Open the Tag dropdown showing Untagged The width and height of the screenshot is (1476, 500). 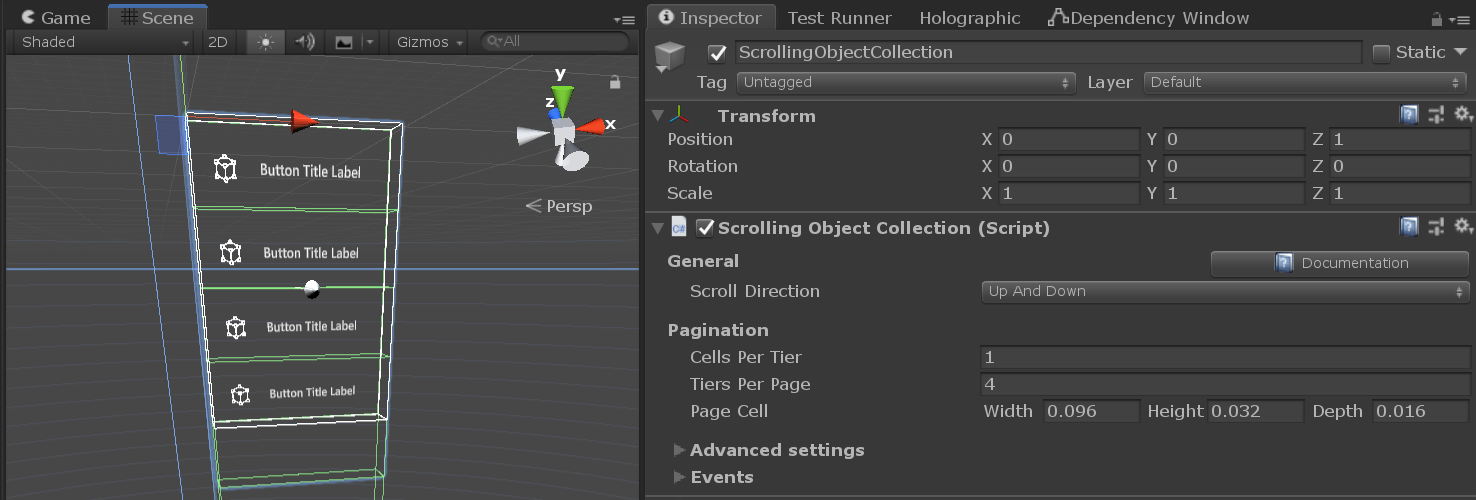click(906, 82)
